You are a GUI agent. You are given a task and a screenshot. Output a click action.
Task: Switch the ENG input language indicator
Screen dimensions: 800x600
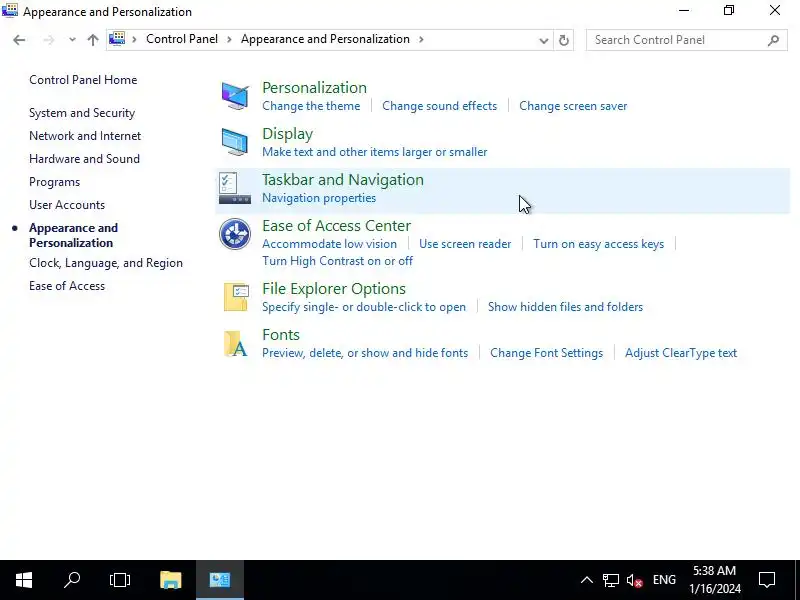coord(664,580)
